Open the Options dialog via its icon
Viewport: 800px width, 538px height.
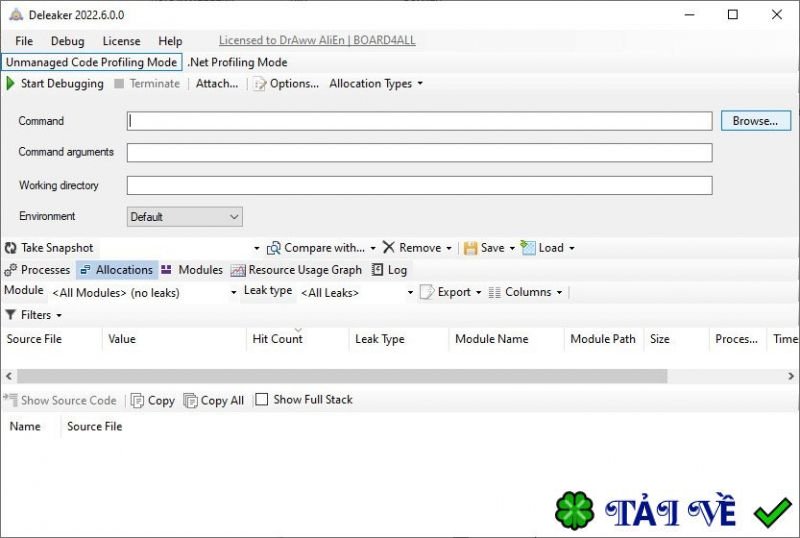tap(260, 84)
